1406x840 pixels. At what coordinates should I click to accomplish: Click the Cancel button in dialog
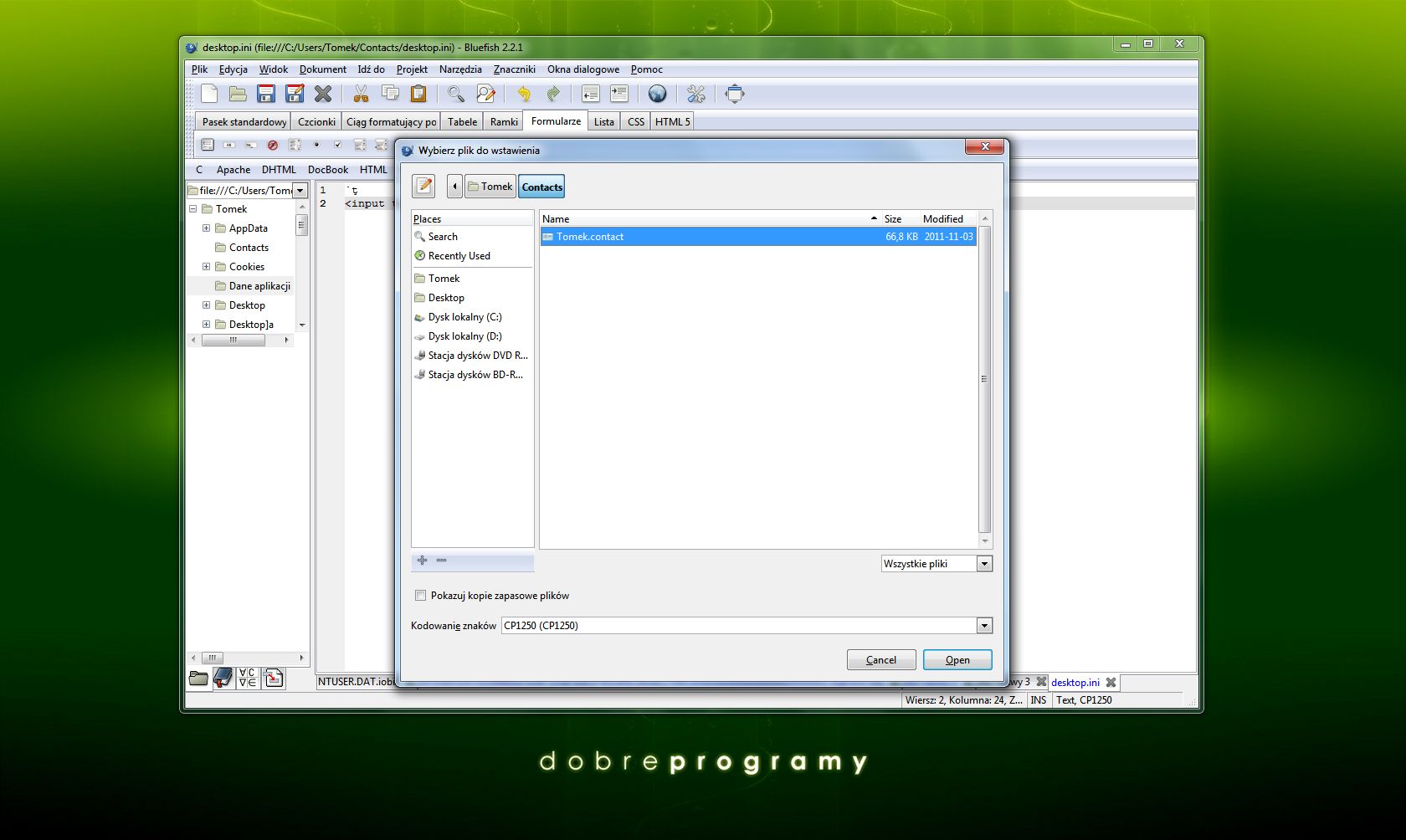click(x=881, y=660)
